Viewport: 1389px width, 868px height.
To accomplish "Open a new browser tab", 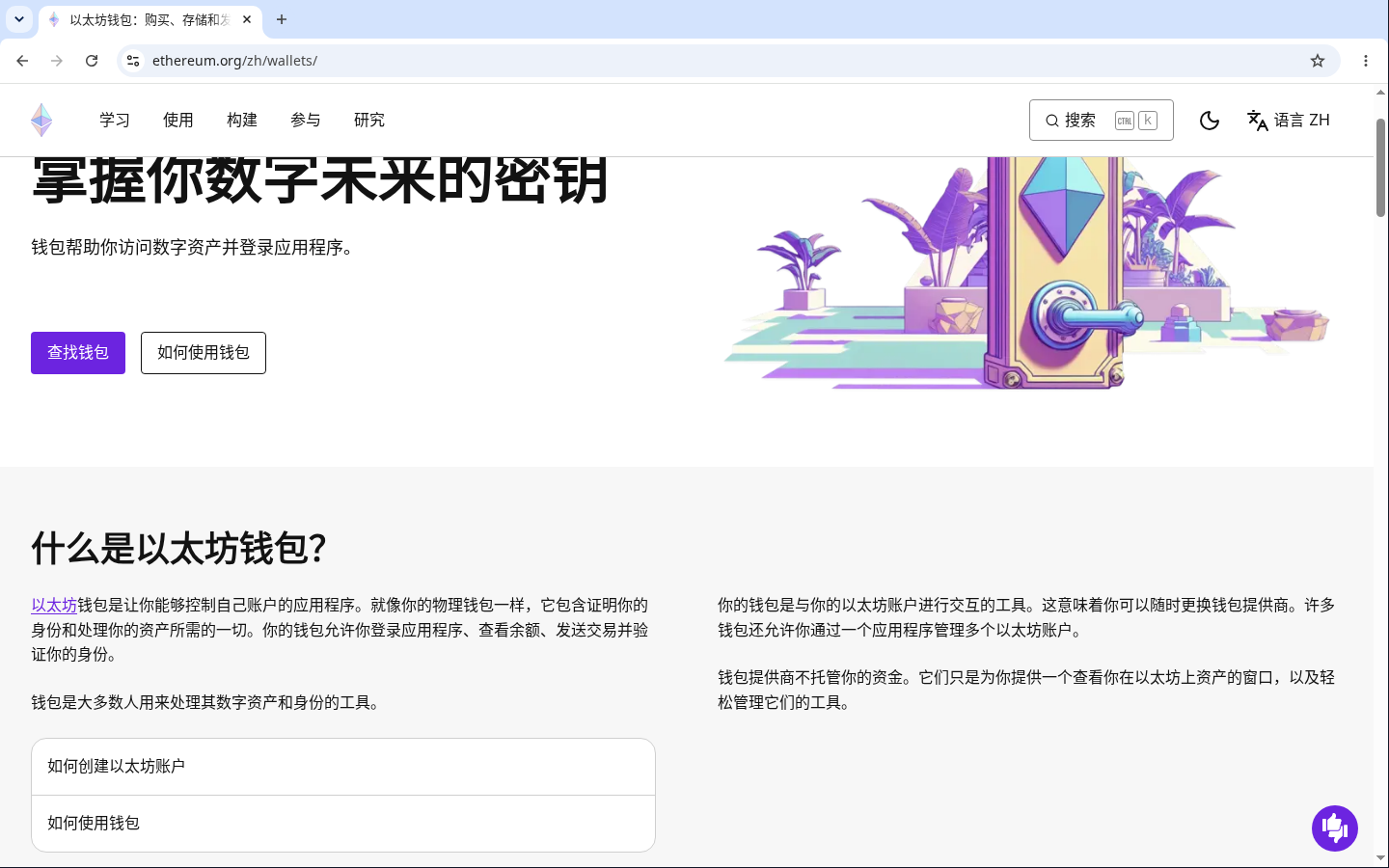I will coord(282,19).
